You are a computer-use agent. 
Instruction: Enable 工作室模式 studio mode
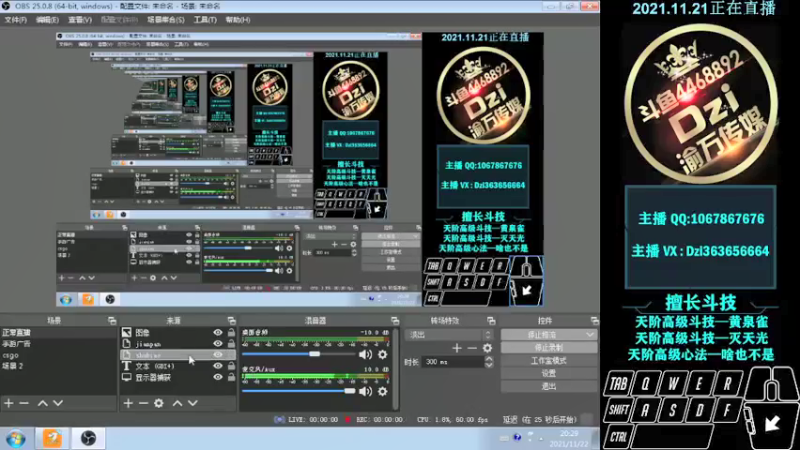pyautogui.click(x=549, y=360)
